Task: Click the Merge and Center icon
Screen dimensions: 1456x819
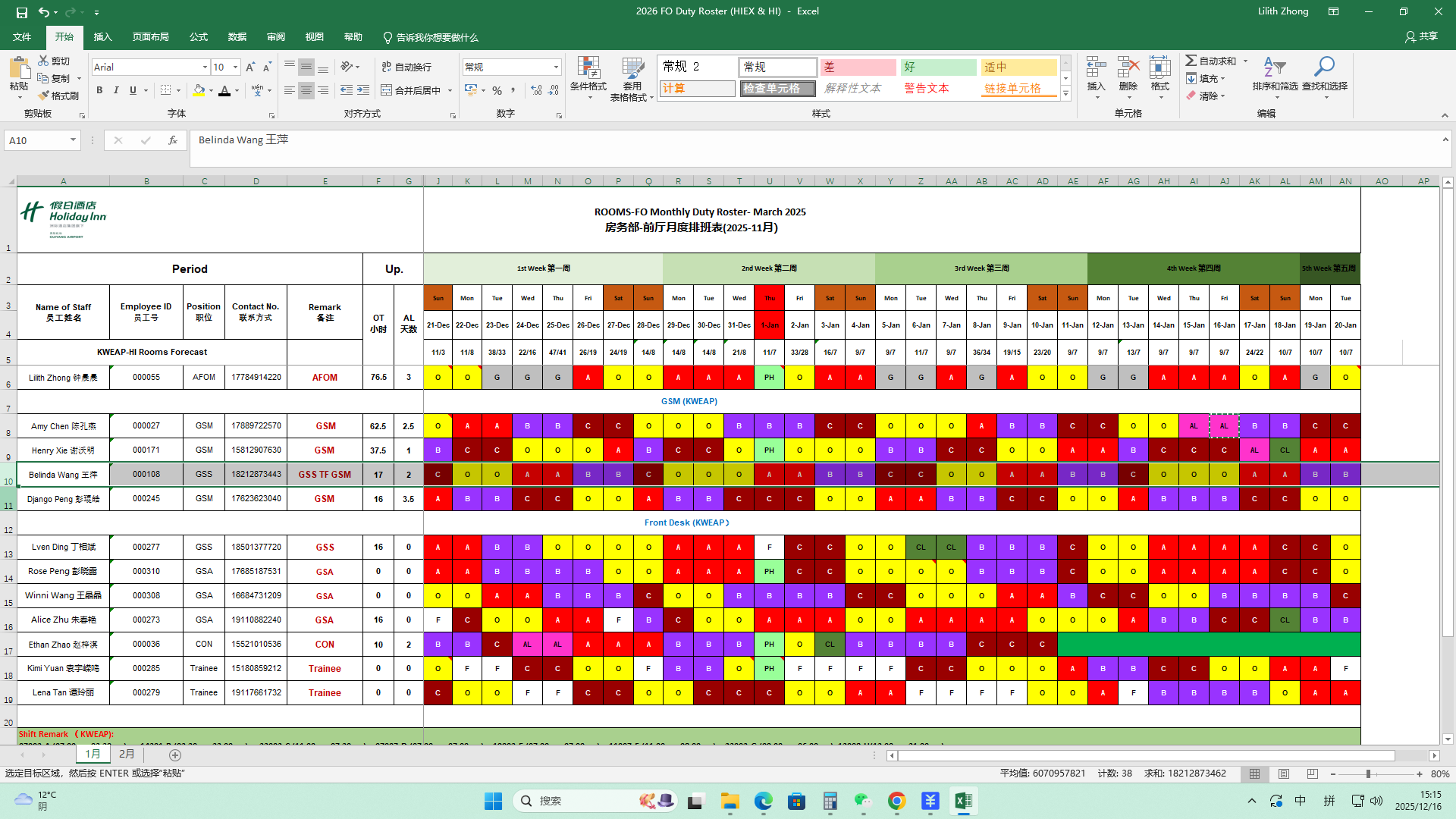Action: (x=386, y=90)
